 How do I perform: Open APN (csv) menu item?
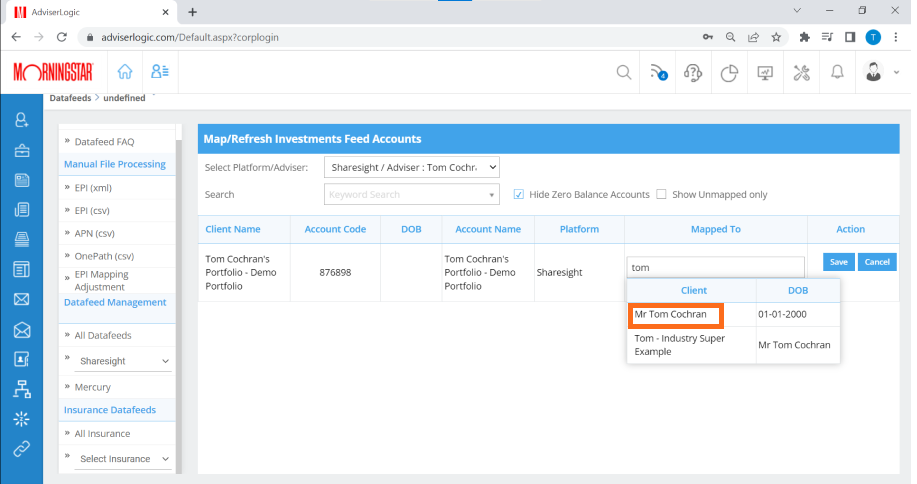(95, 233)
